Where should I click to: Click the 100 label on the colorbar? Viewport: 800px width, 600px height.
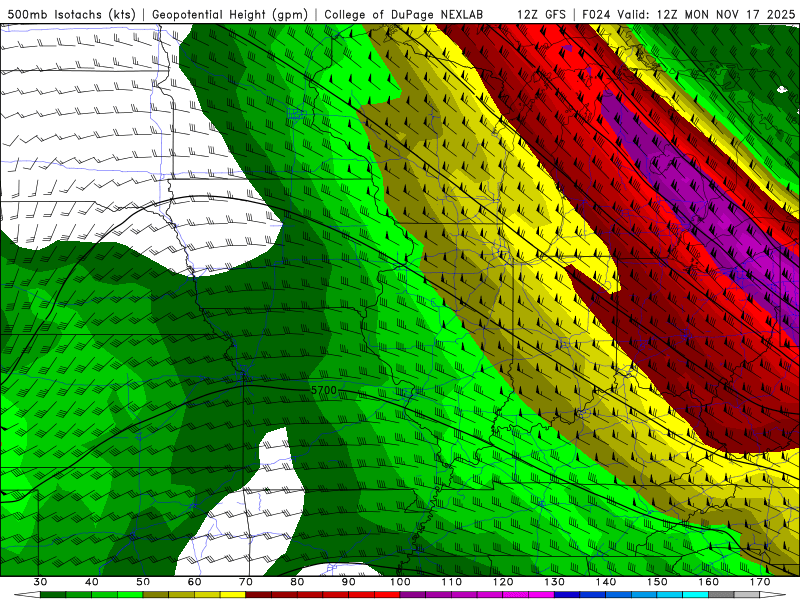click(x=400, y=582)
